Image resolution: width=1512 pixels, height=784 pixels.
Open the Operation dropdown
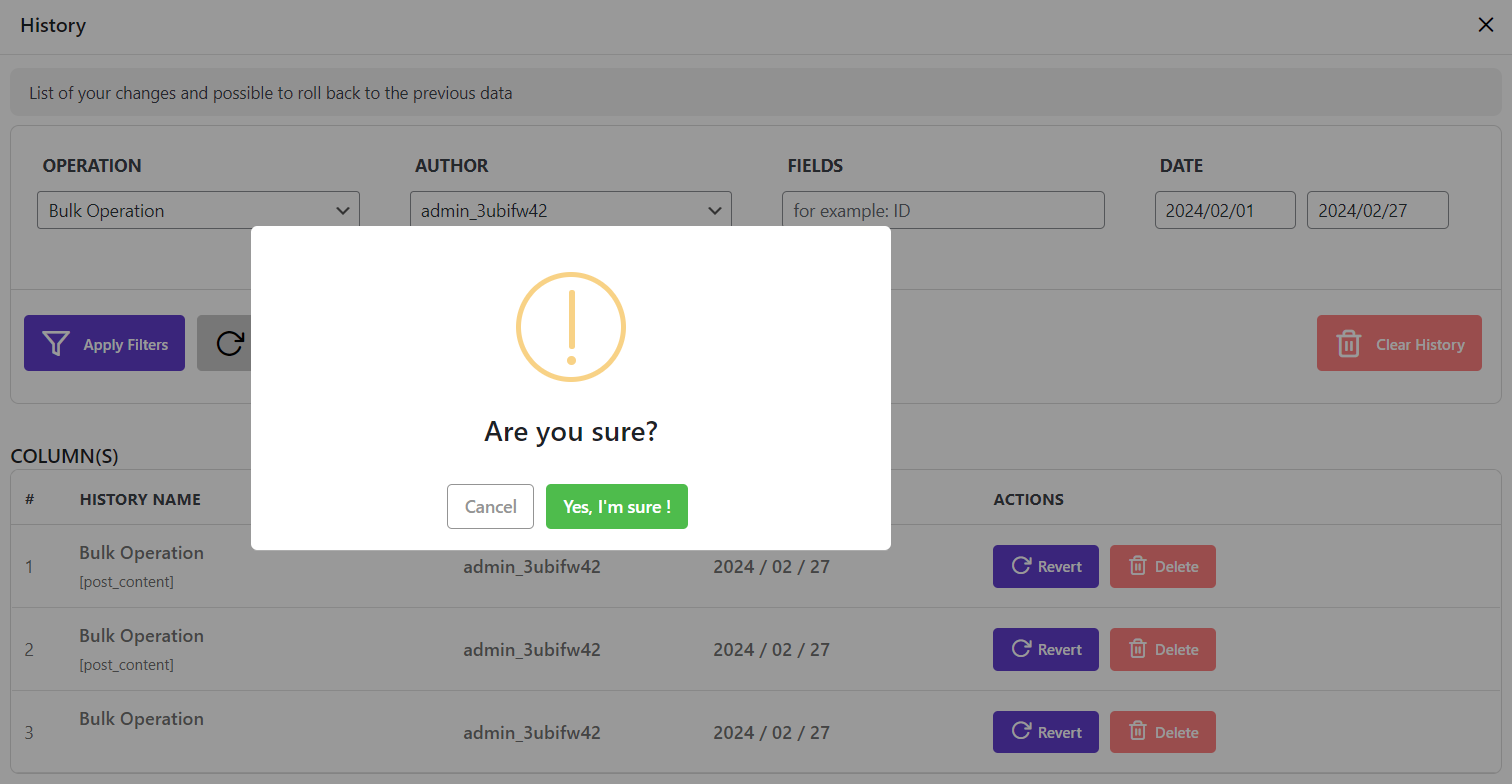198,211
